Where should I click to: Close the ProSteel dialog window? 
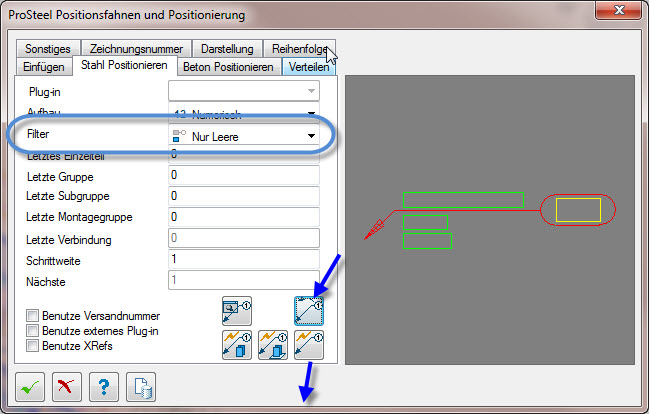(618, 10)
